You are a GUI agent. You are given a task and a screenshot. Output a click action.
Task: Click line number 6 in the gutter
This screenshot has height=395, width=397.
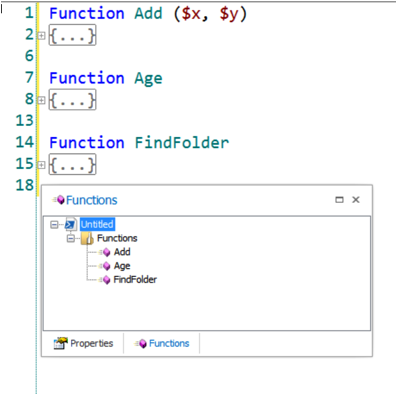(x=29, y=56)
